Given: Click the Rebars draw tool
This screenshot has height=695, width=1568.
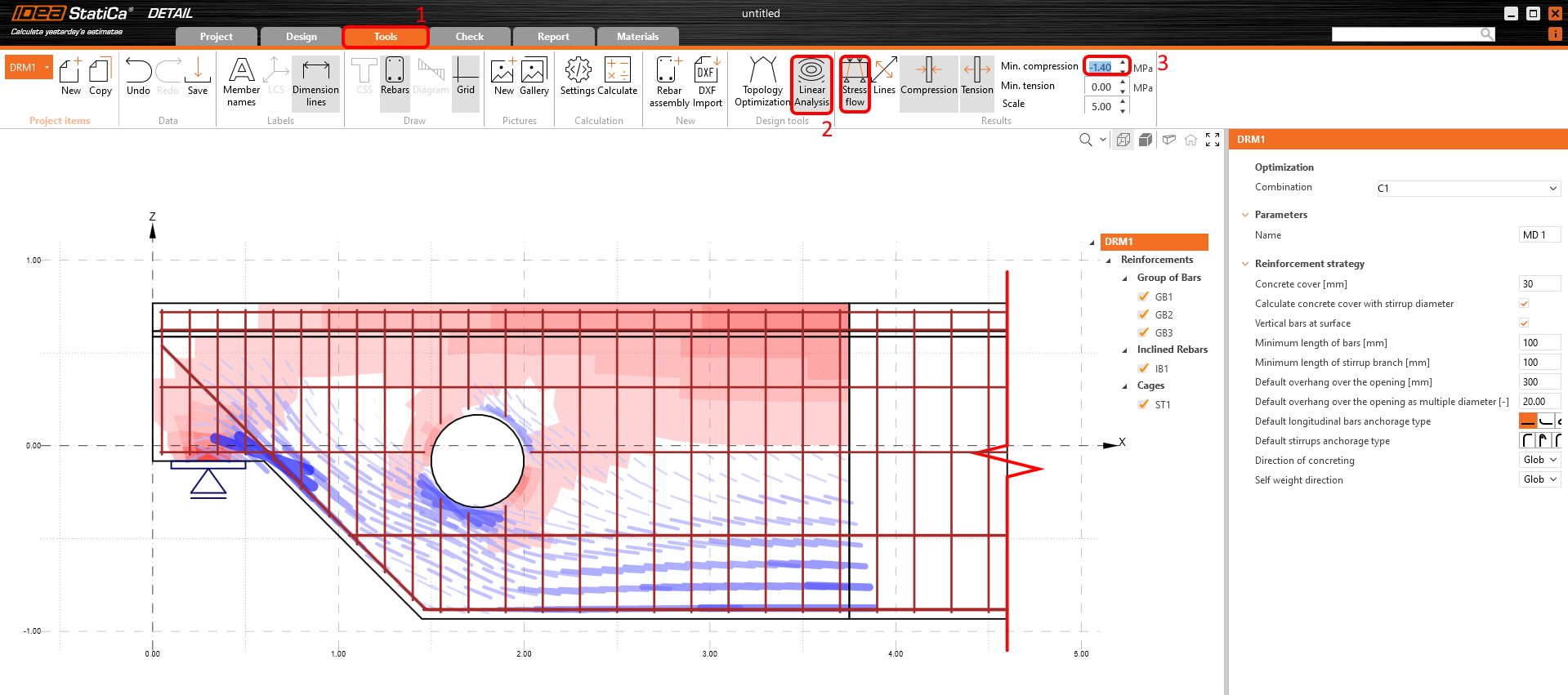Looking at the screenshot, I should (x=395, y=78).
